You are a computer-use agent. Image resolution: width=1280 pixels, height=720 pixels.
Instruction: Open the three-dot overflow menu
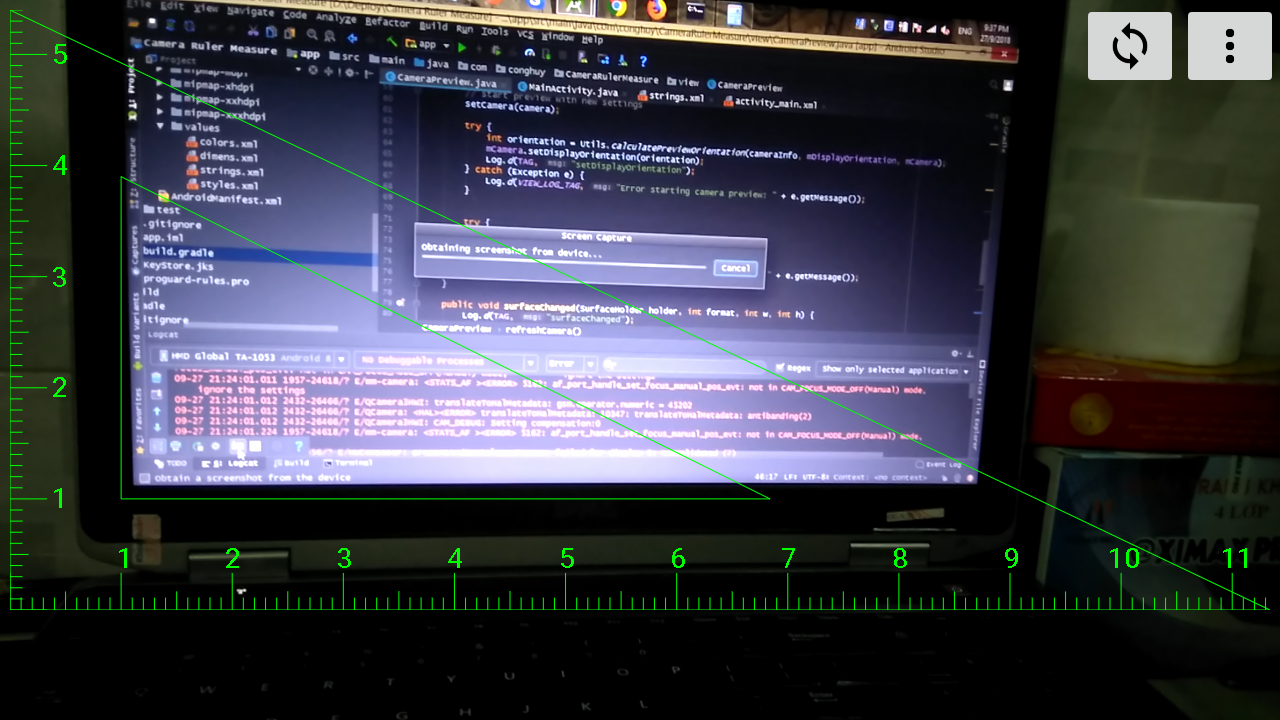[1230, 46]
